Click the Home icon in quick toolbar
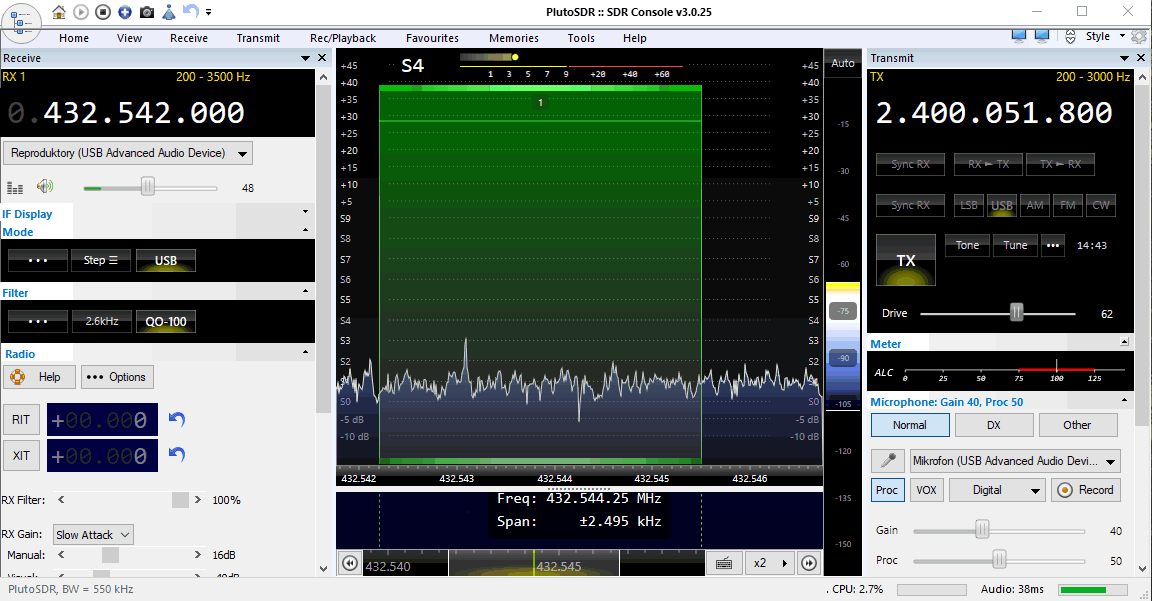 pyautogui.click(x=59, y=12)
